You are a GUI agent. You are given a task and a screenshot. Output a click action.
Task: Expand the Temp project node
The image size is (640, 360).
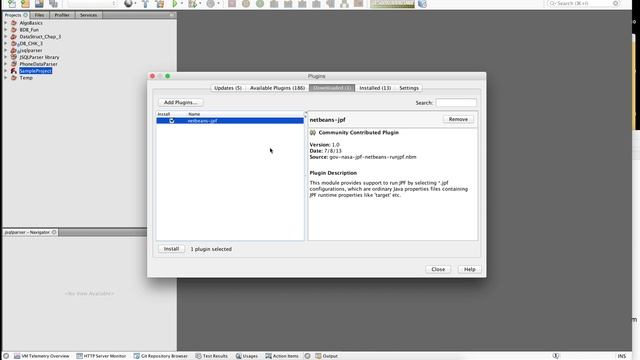pos(6,78)
